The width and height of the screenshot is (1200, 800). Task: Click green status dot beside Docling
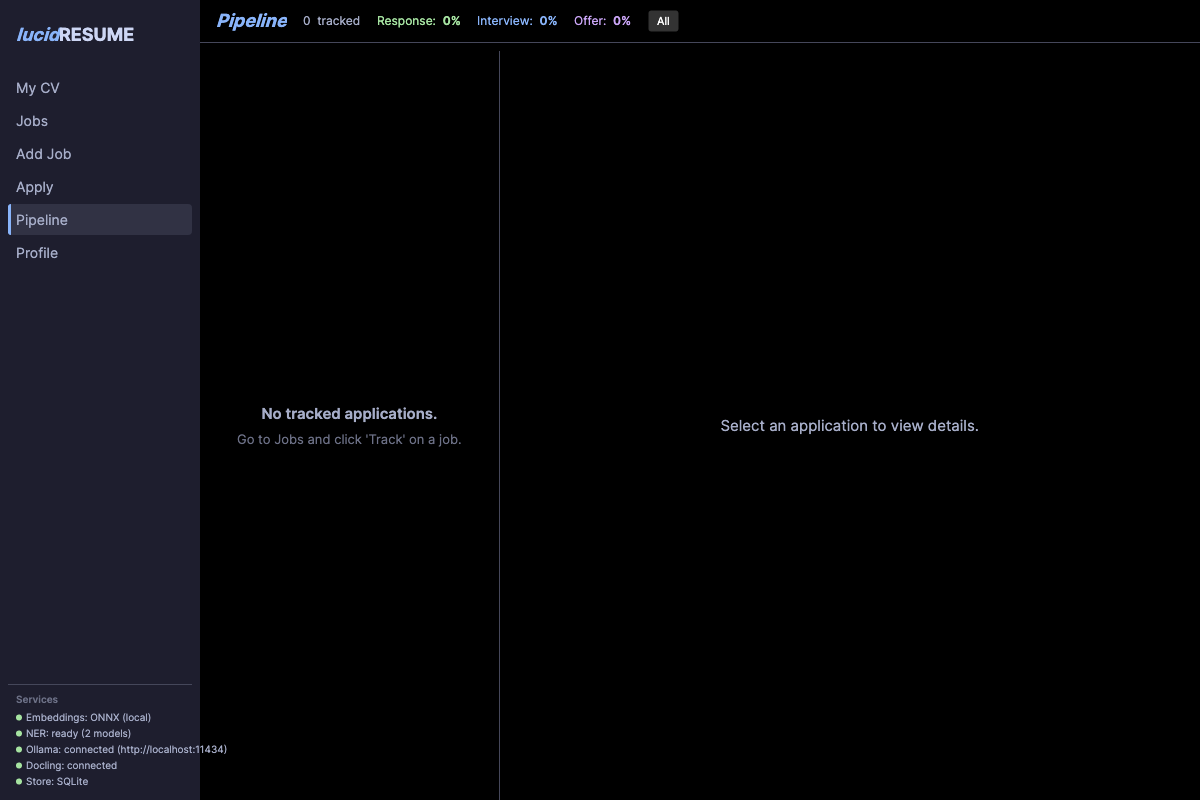19,766
